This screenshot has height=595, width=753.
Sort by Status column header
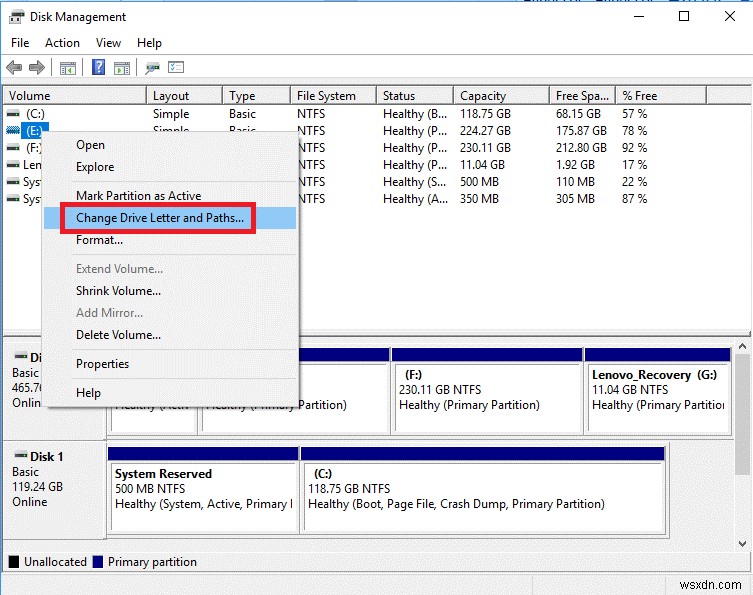pos(415,96)
